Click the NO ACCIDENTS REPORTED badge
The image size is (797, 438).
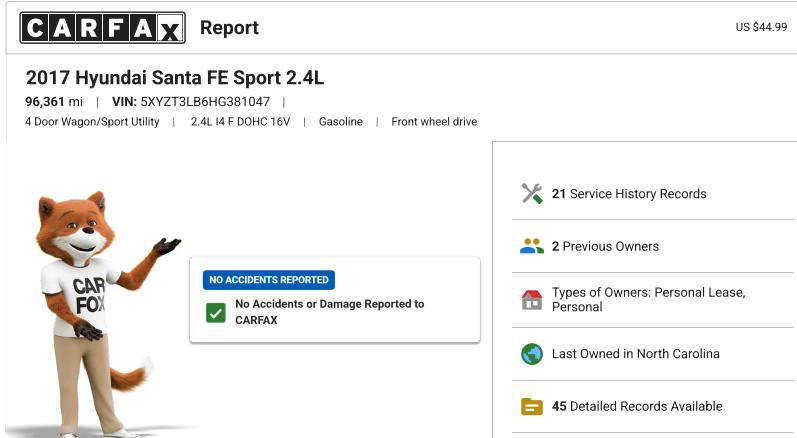point(268,280)
